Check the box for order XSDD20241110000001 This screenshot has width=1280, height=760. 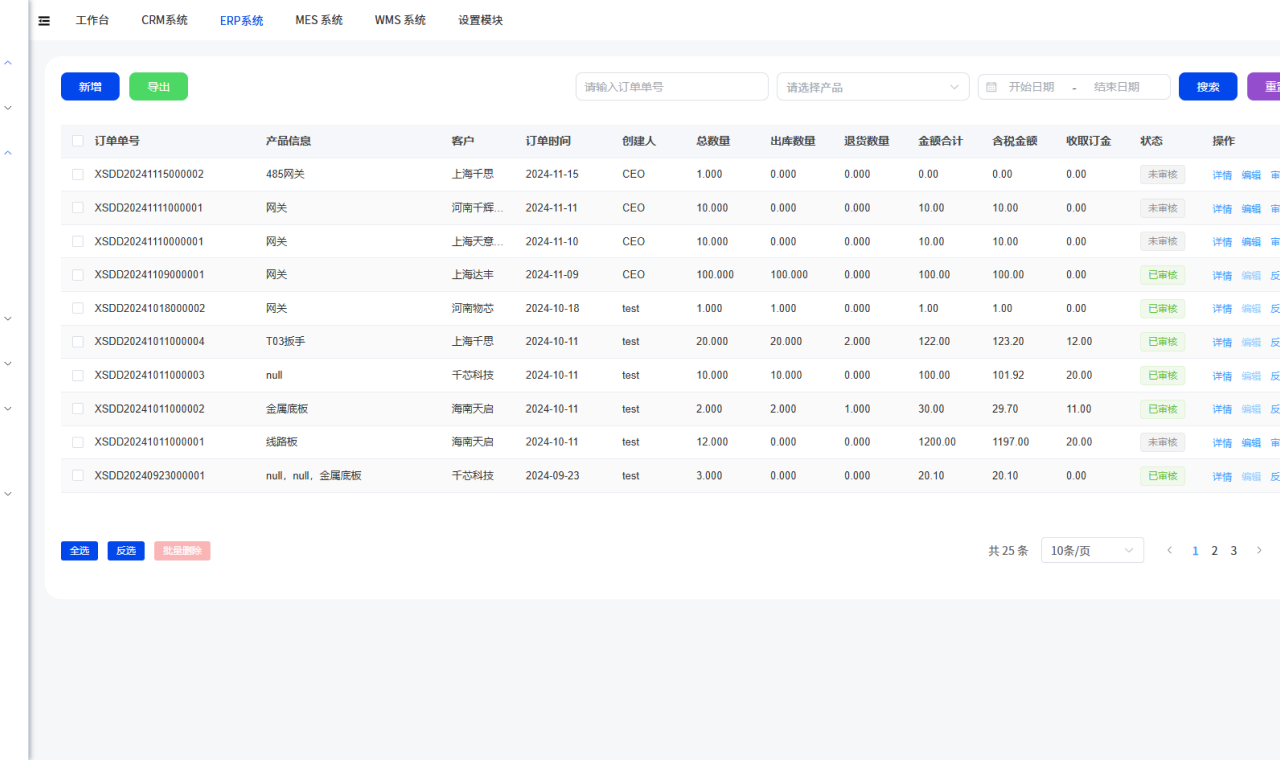[x=78, y=241]
